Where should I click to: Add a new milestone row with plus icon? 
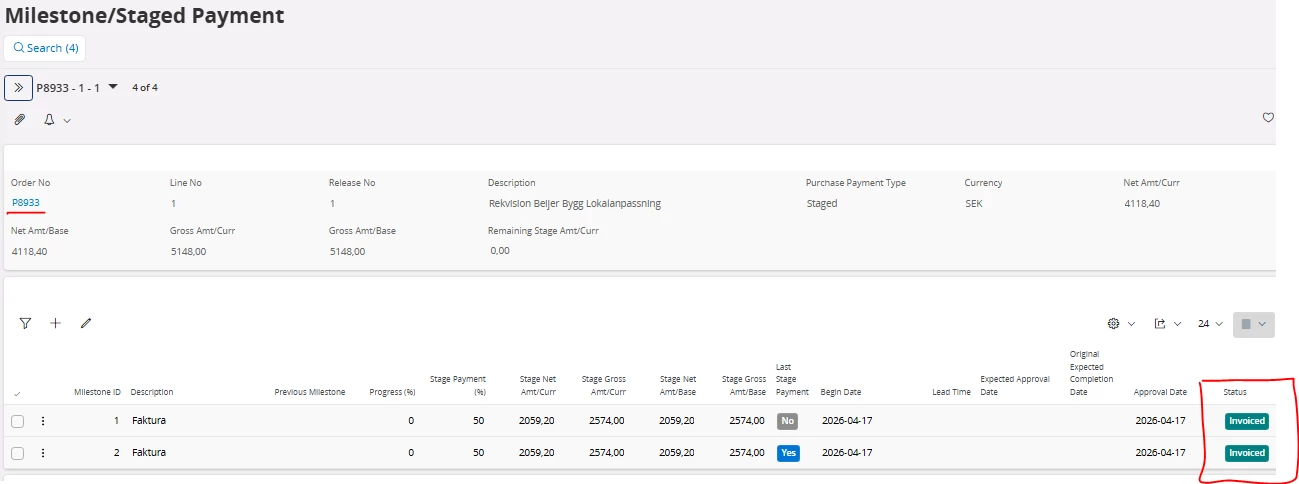pos(56,323)
